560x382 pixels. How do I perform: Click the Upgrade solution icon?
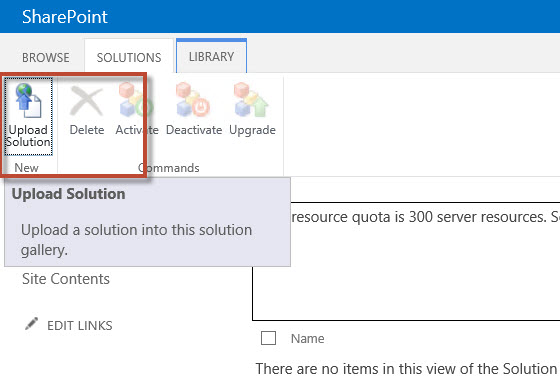coord(251,100)
